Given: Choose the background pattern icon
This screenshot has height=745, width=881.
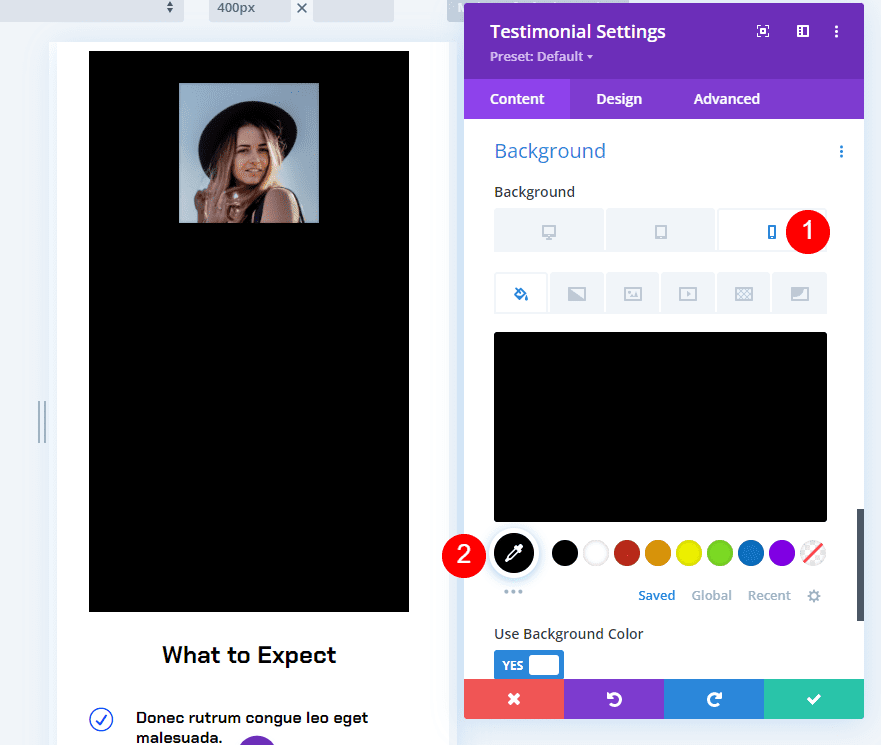Looking at the screenshot, I should (x=743, y=292).
